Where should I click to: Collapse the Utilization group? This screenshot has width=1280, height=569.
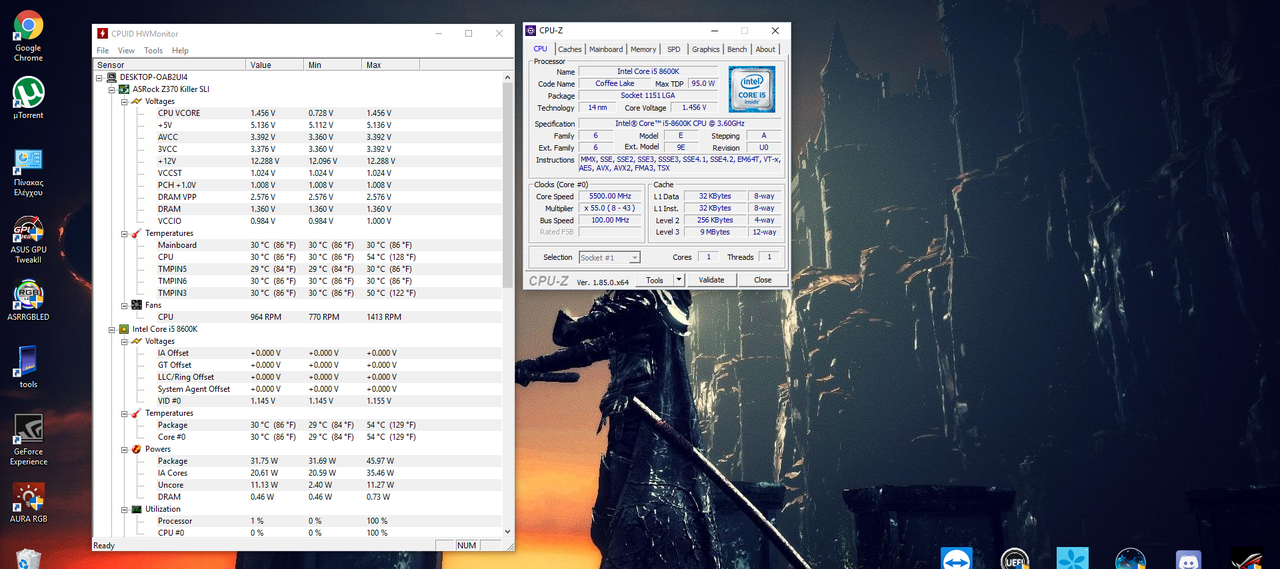click(124, 509)
